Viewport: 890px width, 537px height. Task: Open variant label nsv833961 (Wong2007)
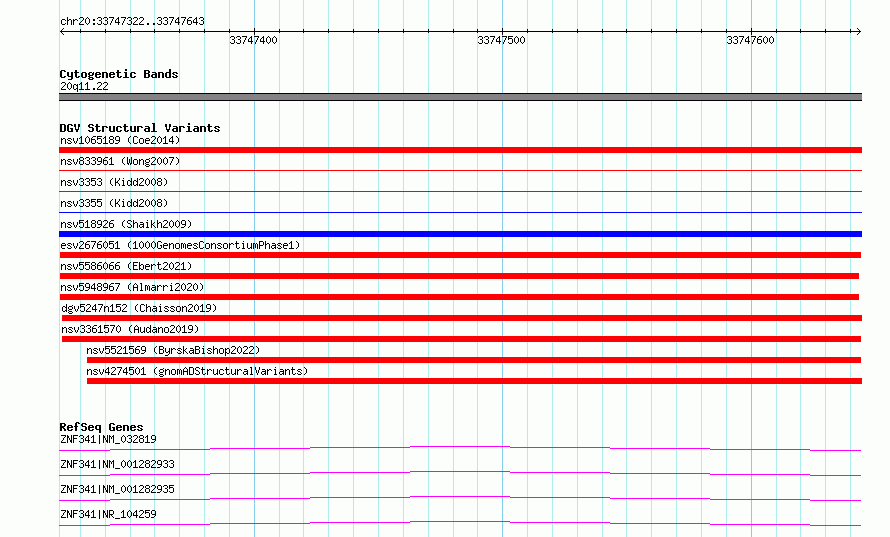click(120, 161)
